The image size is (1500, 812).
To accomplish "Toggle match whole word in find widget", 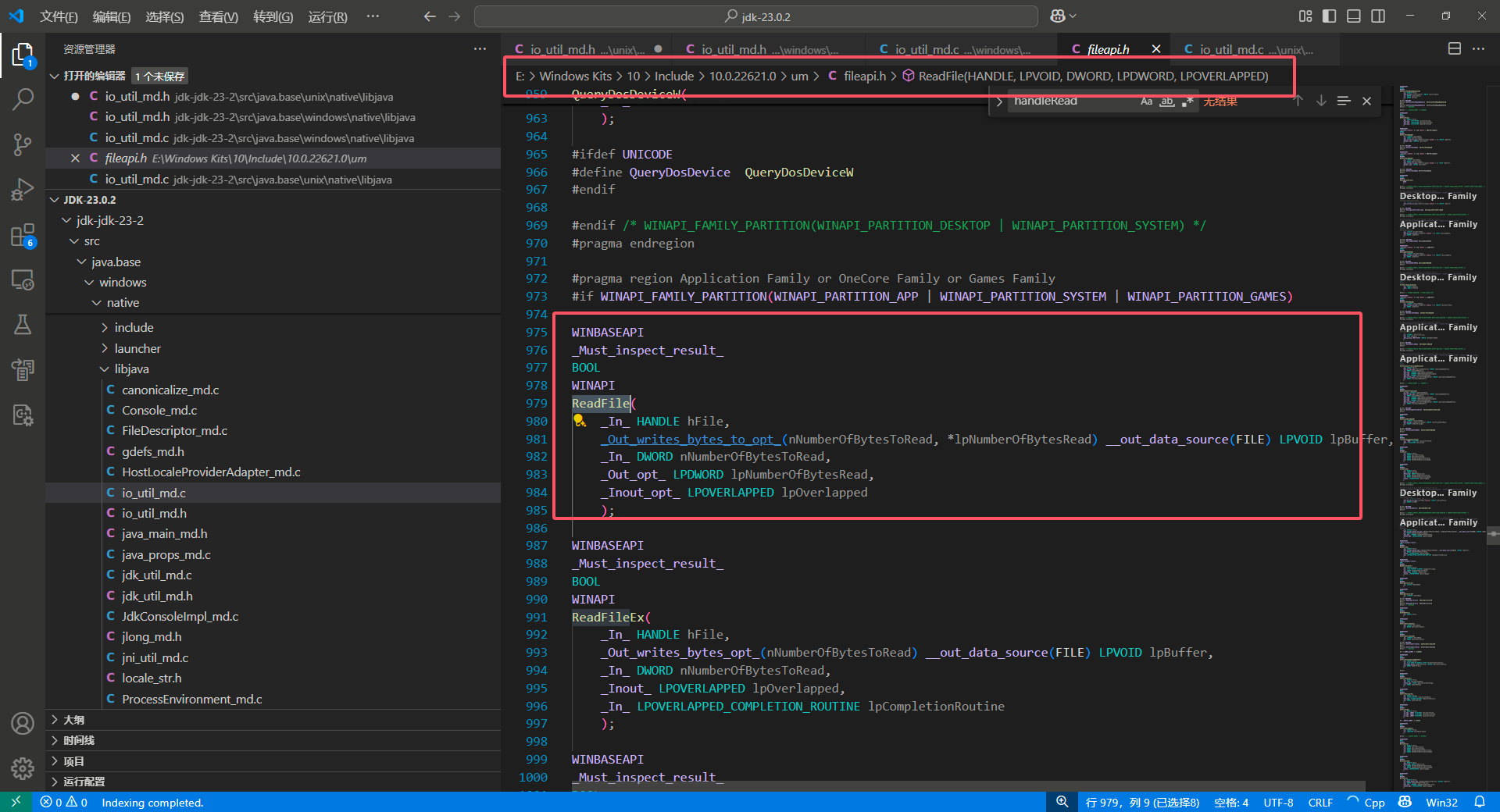I will pyautogui.click(x=1166, y=101).
